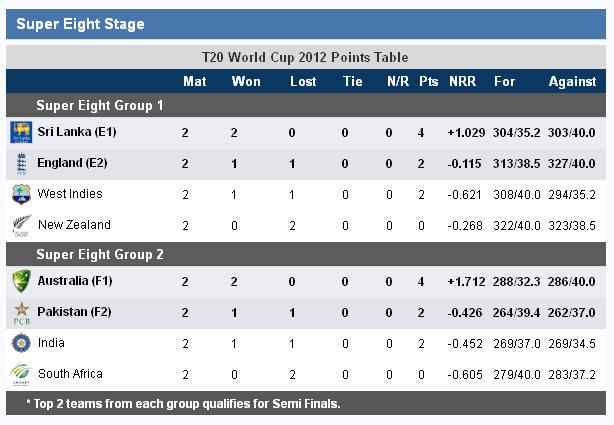Viewport: 614px width, 425px height.
Task: Select the Super Eight Stage header
Action: (x=306, y=24)
